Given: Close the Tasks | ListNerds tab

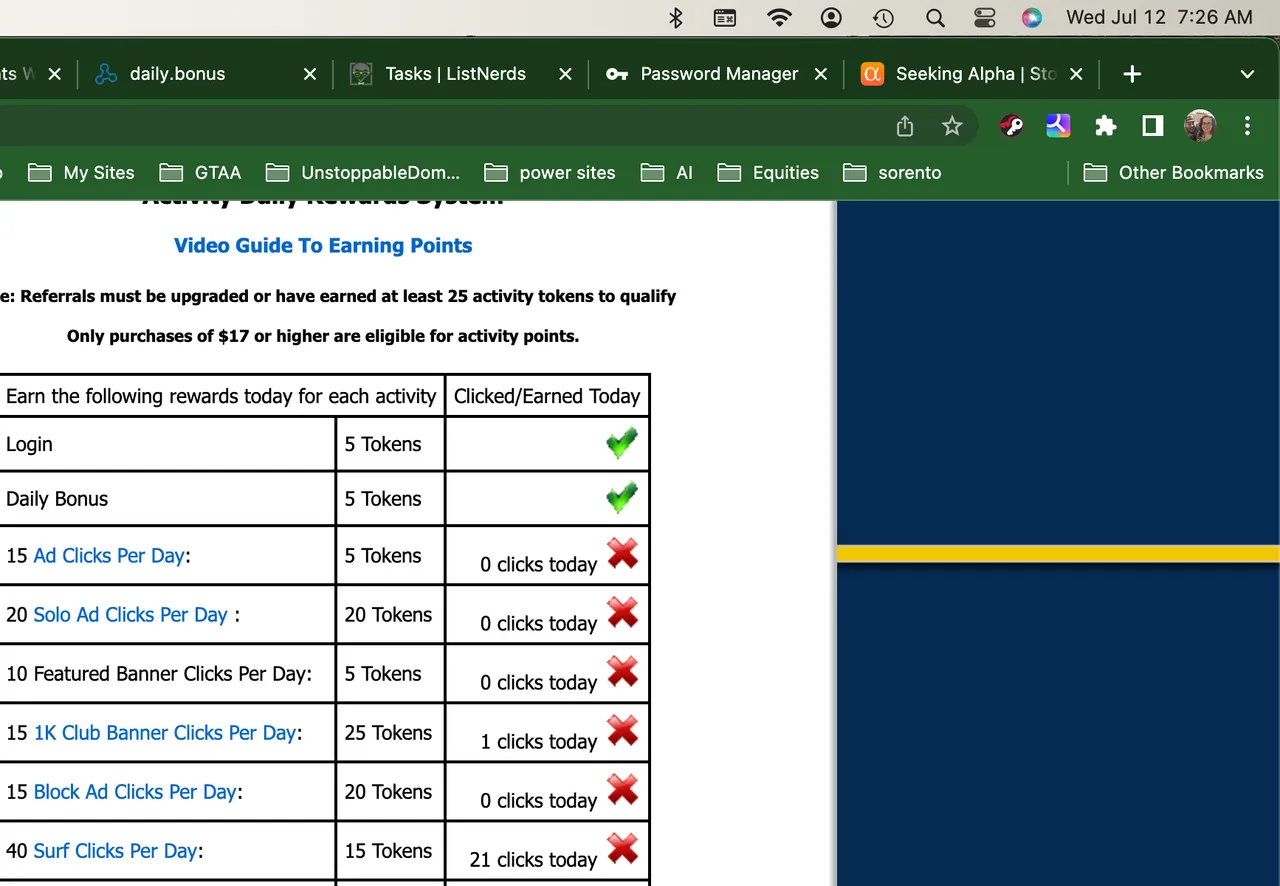Looking at the screenshot, I should click(565, 74).
